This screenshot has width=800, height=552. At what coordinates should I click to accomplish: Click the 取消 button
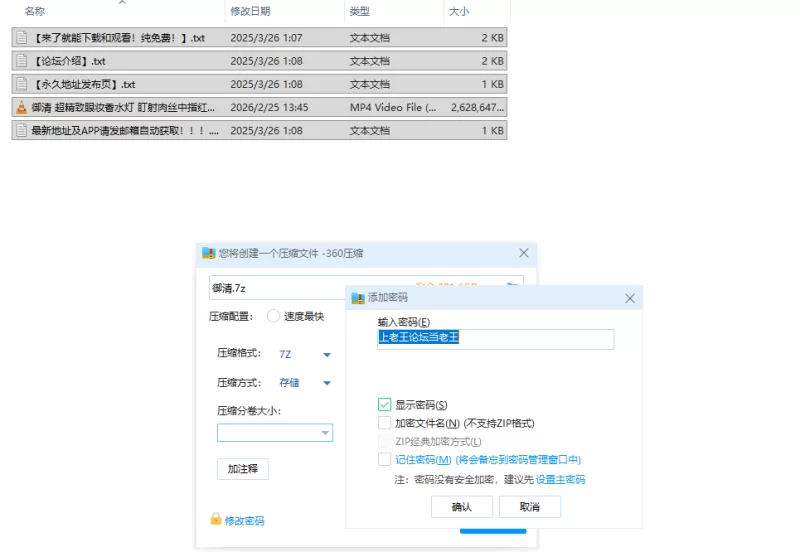pos(530,507)
